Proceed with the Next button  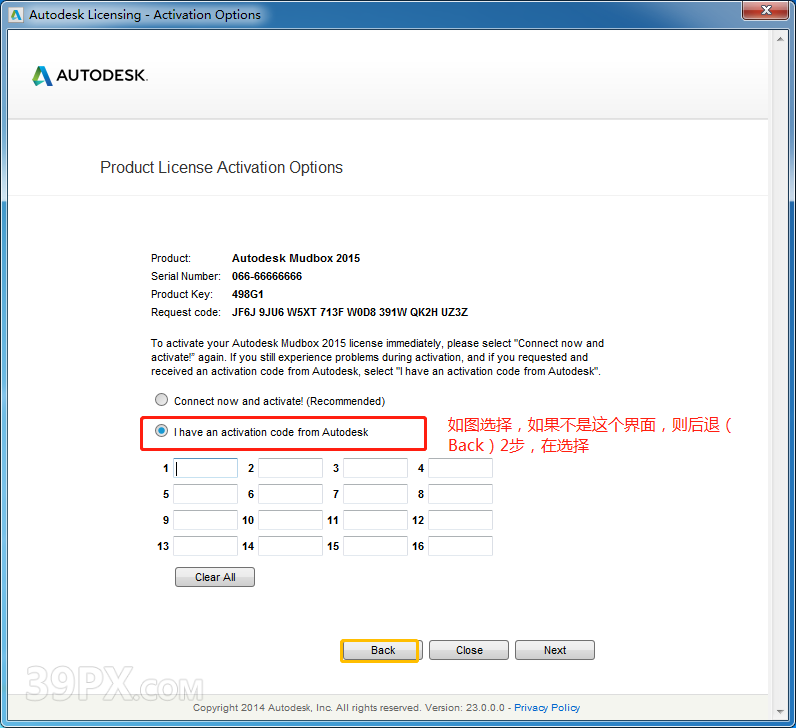click(x=555, y=650)
